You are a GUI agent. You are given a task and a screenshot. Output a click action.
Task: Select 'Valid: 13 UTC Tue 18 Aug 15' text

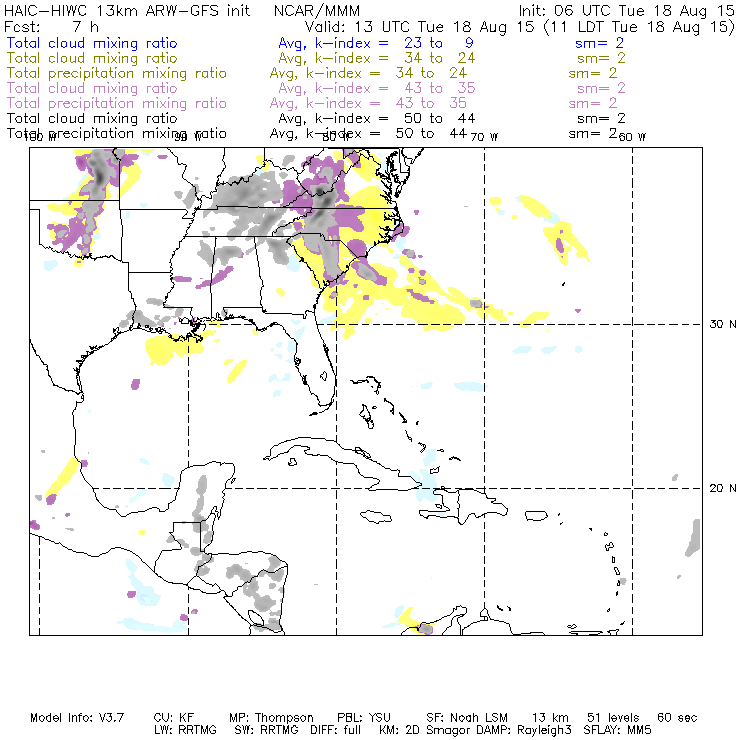pos(420,26)
